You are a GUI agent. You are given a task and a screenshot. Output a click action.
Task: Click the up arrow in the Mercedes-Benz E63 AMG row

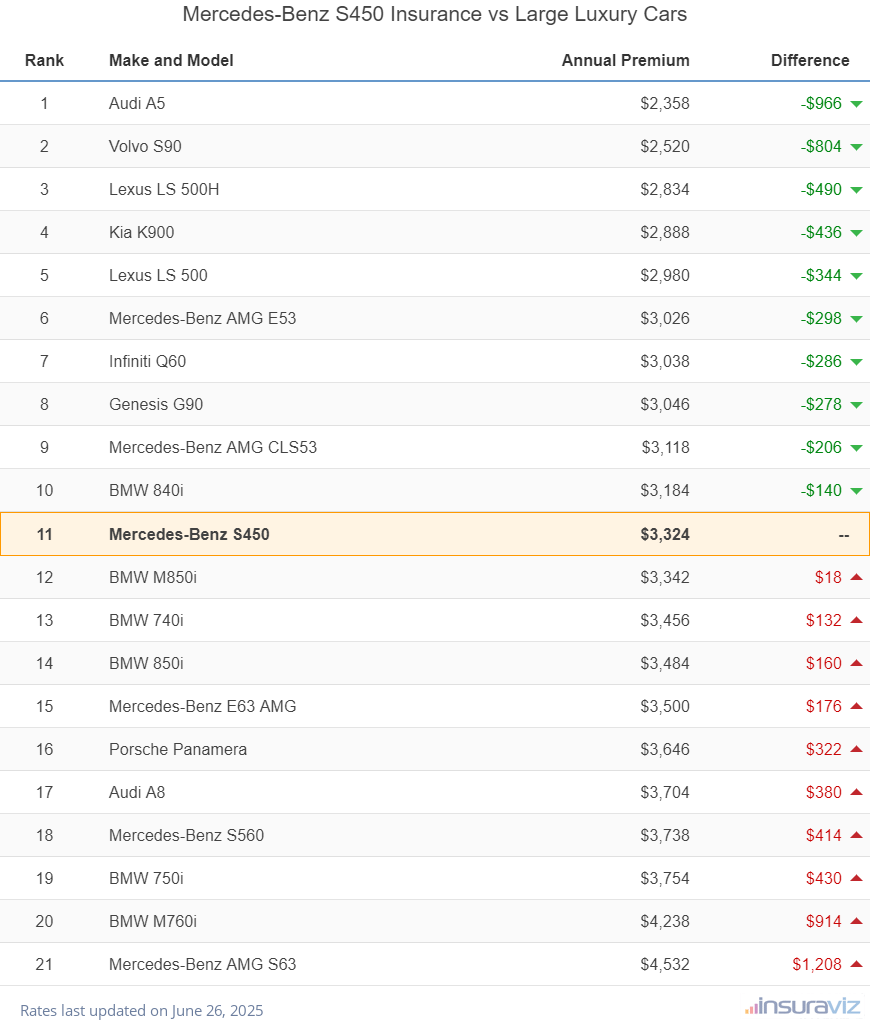point(856,705)
